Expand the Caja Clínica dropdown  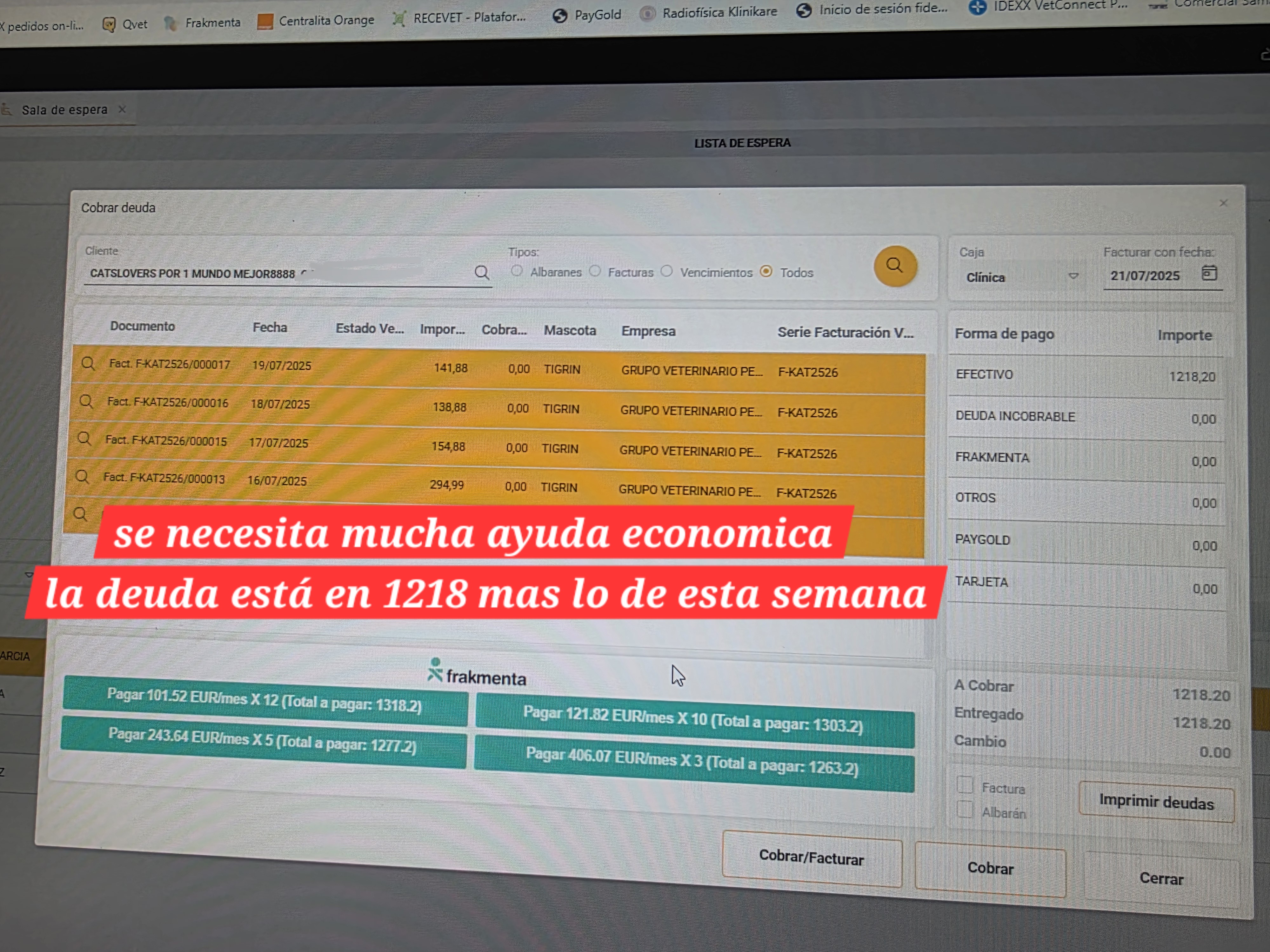[1073, 277]
